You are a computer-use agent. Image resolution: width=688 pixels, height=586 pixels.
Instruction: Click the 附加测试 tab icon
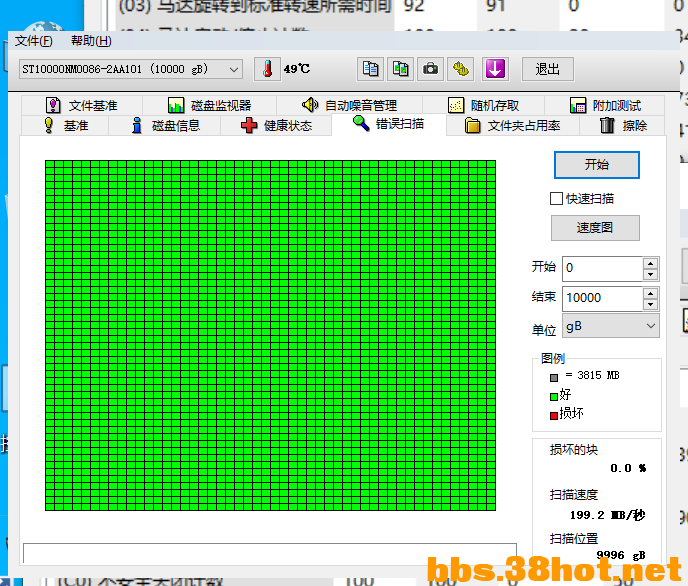tap(578, 105)
